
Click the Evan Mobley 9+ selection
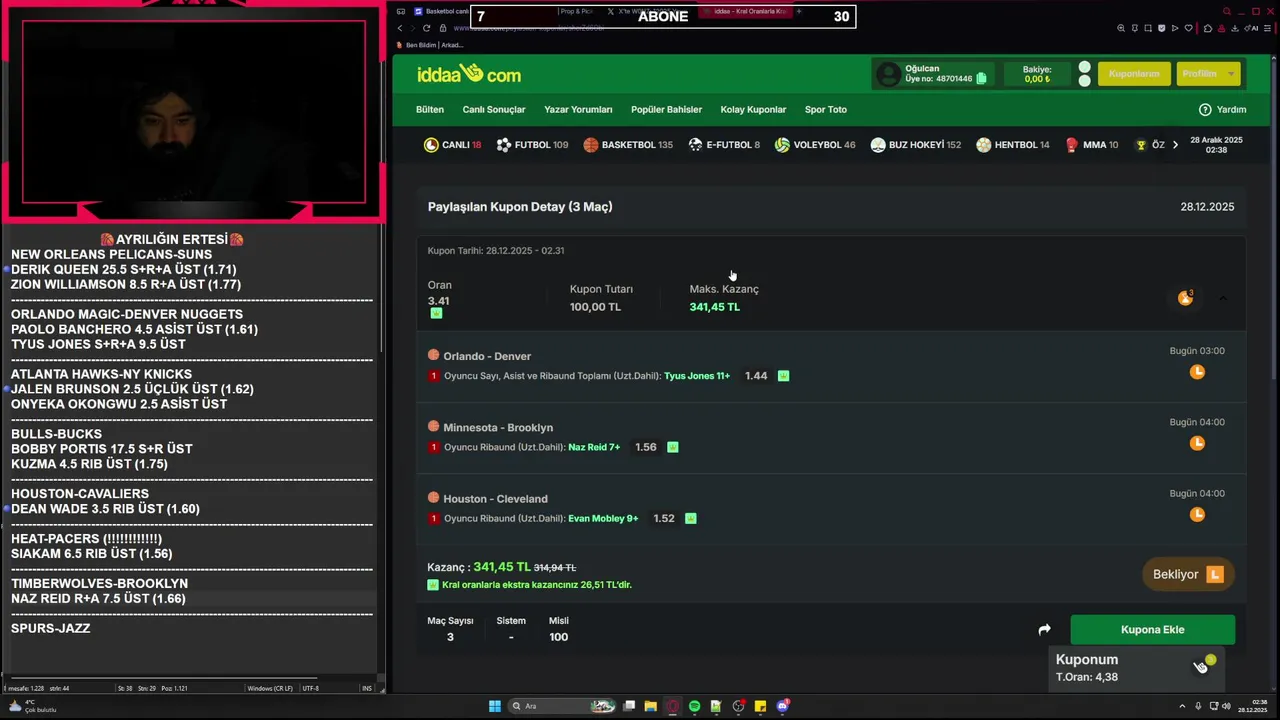(x=603, y=519)
